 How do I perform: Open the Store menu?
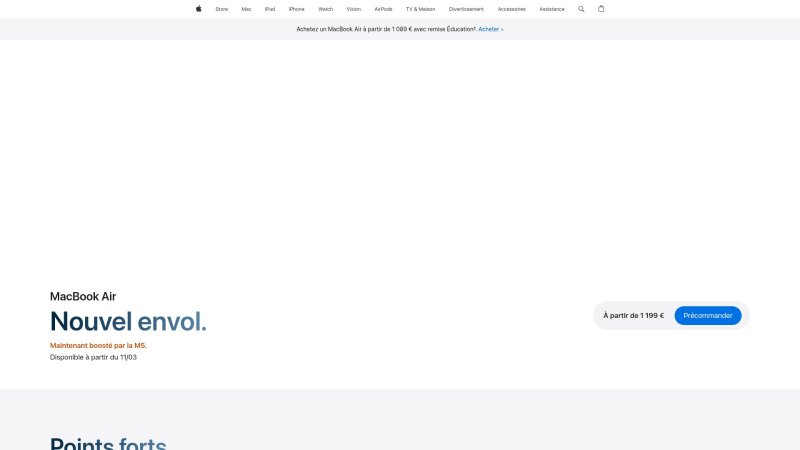221,9
